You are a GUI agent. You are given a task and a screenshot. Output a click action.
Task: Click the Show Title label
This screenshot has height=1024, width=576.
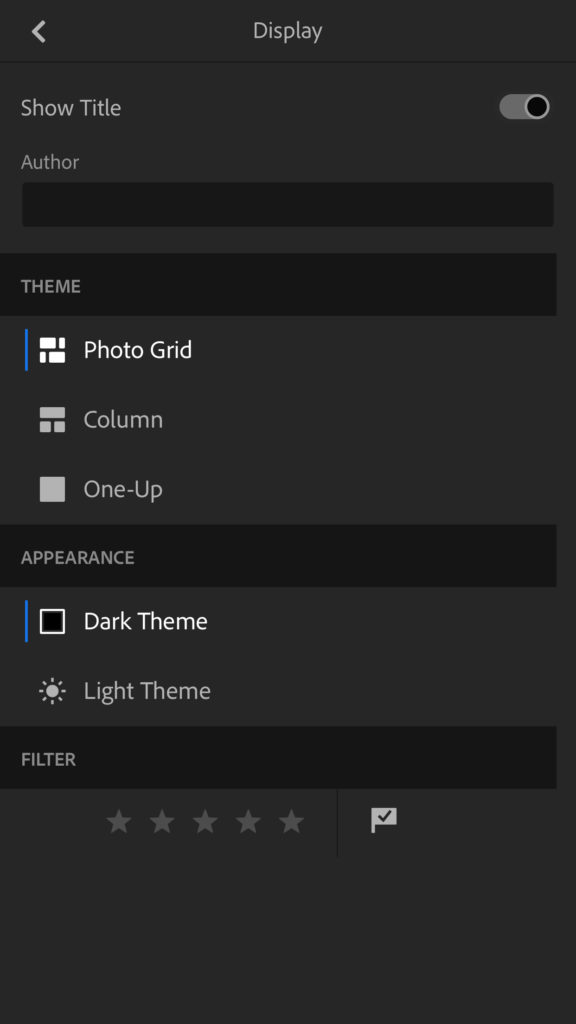[71, 108]
